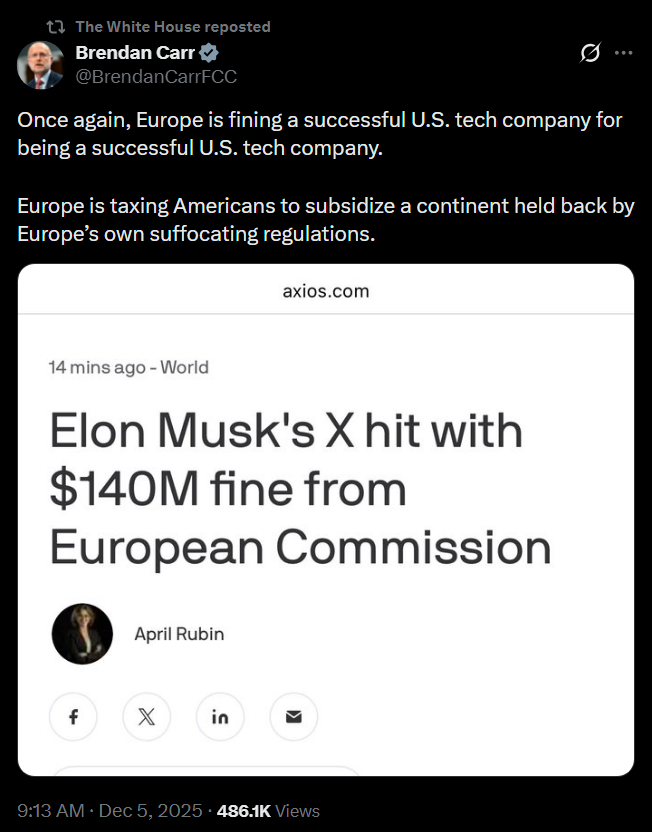The width and height of the screenshot is (652, 832).
Task: Click the Brendan Carr display name
Action: (x=135, y=54)
